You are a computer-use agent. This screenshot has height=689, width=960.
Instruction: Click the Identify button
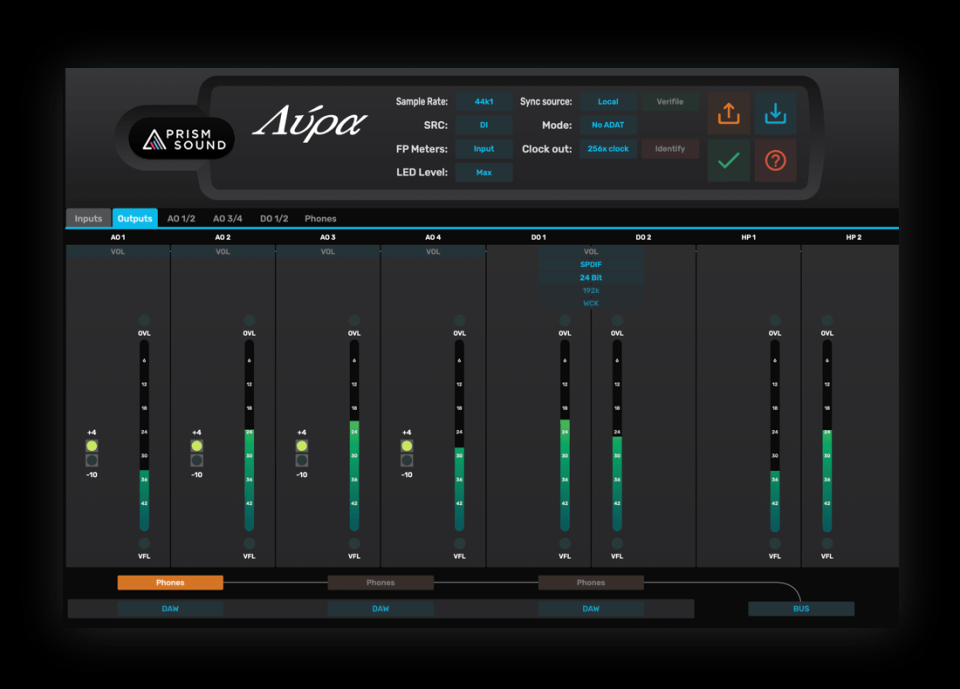point(670,148)
